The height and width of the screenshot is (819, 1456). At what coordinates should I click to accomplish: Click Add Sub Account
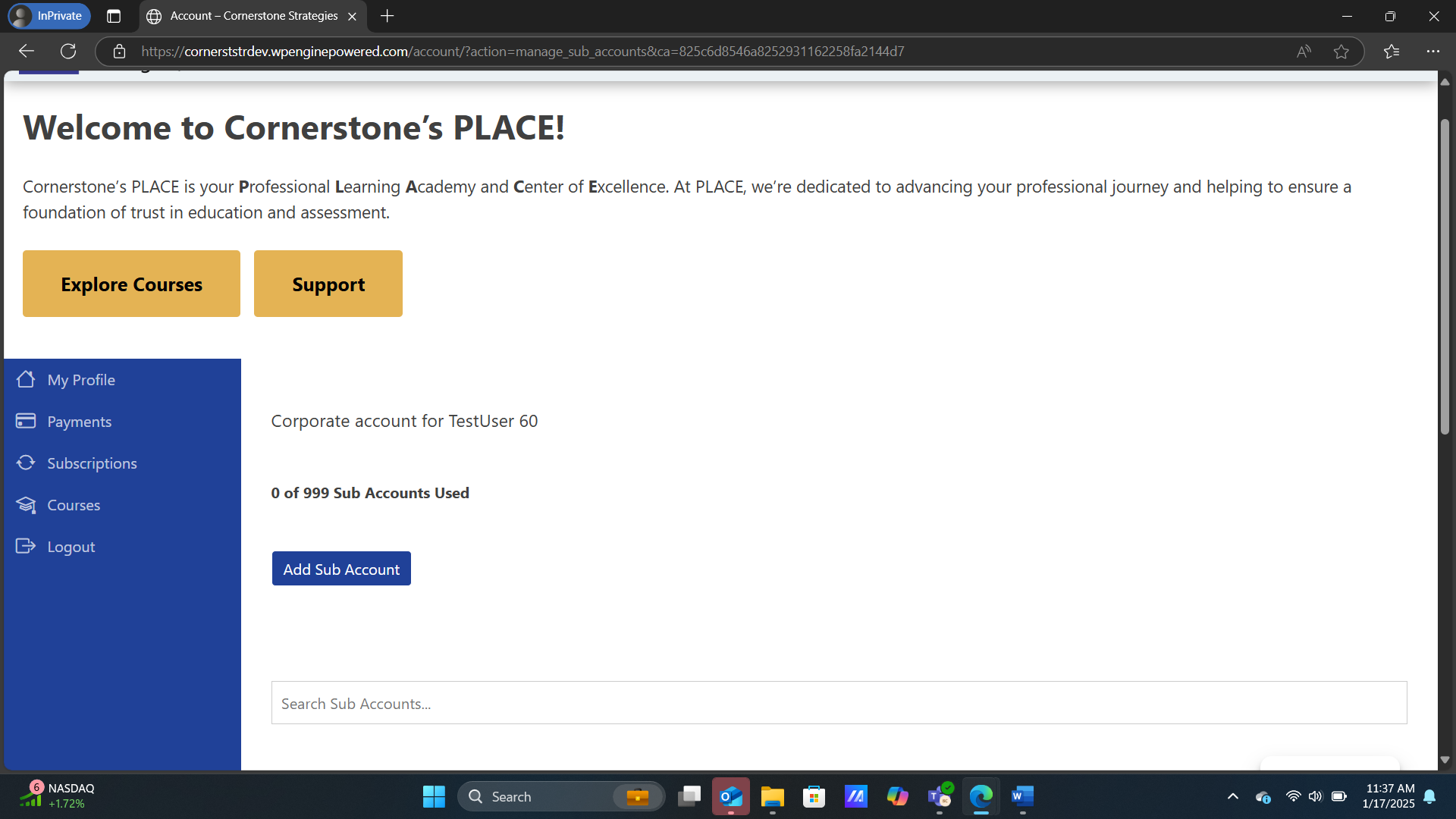tap(340, 569)
